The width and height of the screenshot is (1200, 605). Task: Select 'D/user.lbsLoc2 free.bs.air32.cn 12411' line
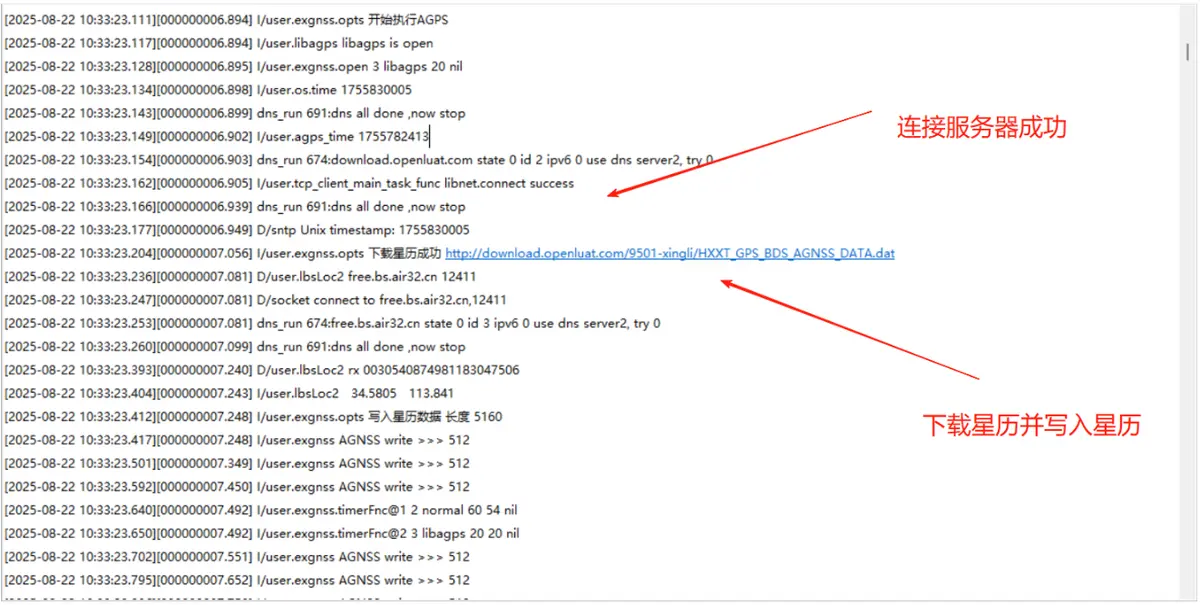coord(240,276)
